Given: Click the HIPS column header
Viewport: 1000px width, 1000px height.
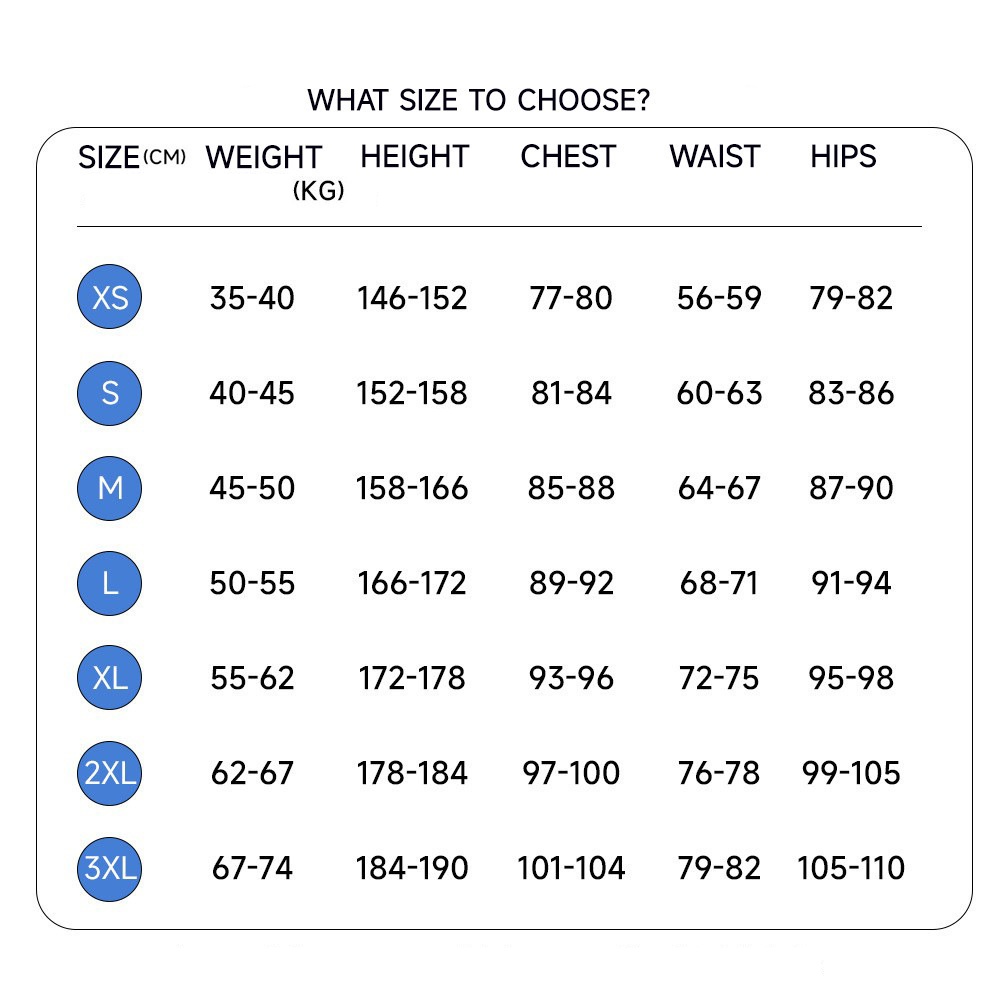Looking at the screenshot, I should coord(843,157).
